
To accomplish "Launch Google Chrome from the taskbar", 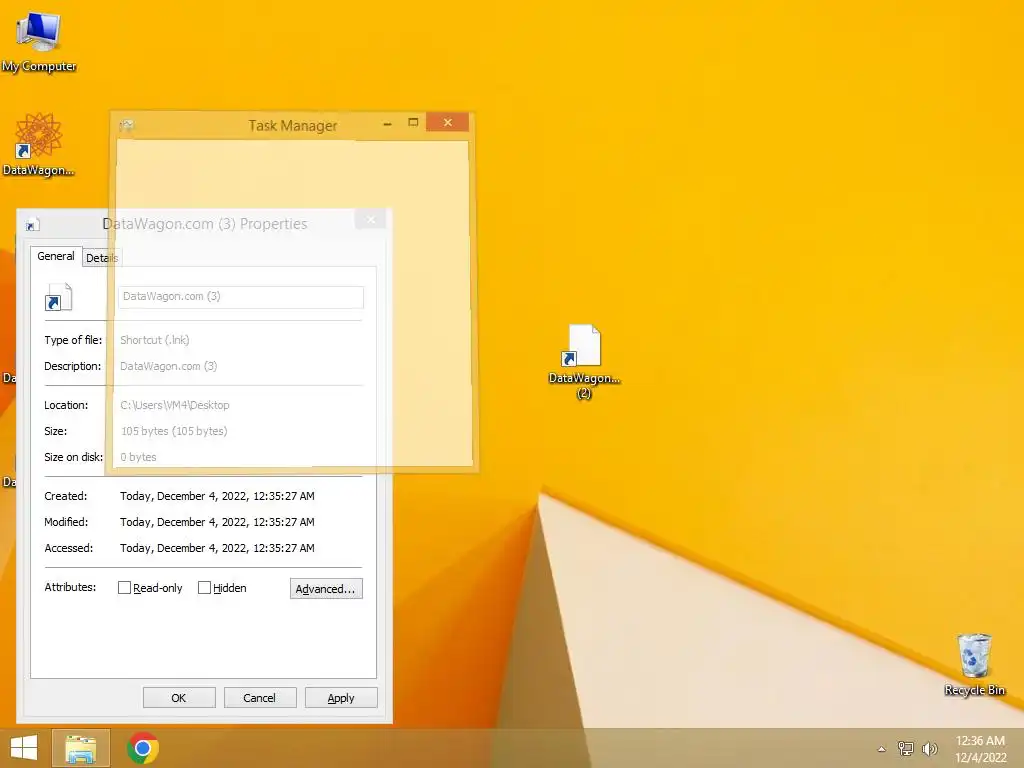I will pos(143,748).
